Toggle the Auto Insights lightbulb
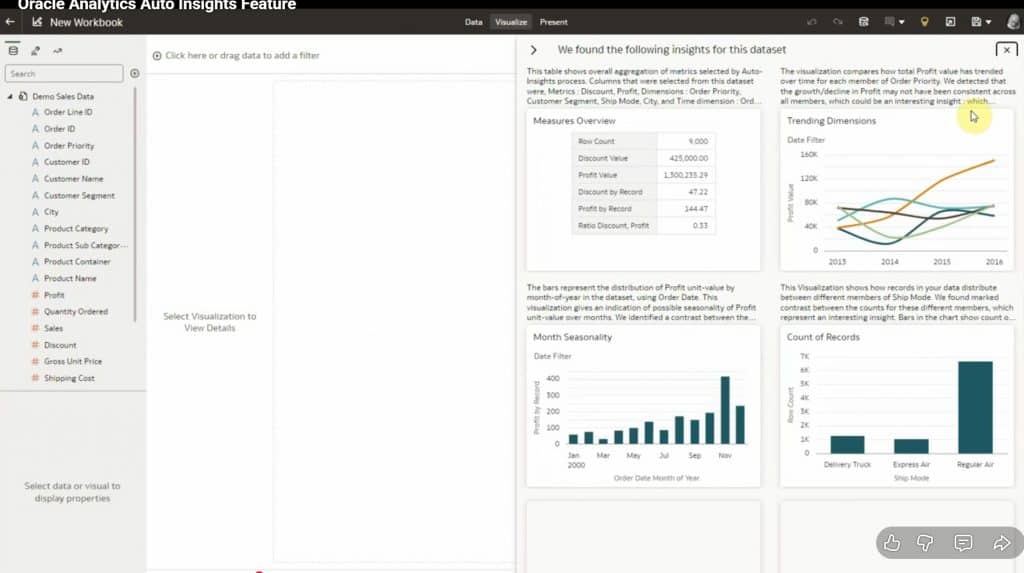 [924, 22]
